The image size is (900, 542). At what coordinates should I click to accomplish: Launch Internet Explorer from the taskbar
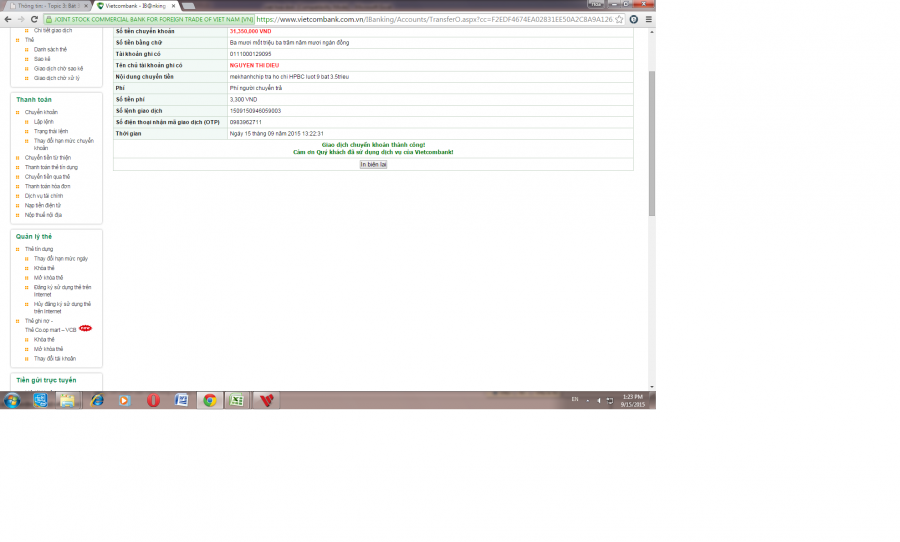pos(97,400)
